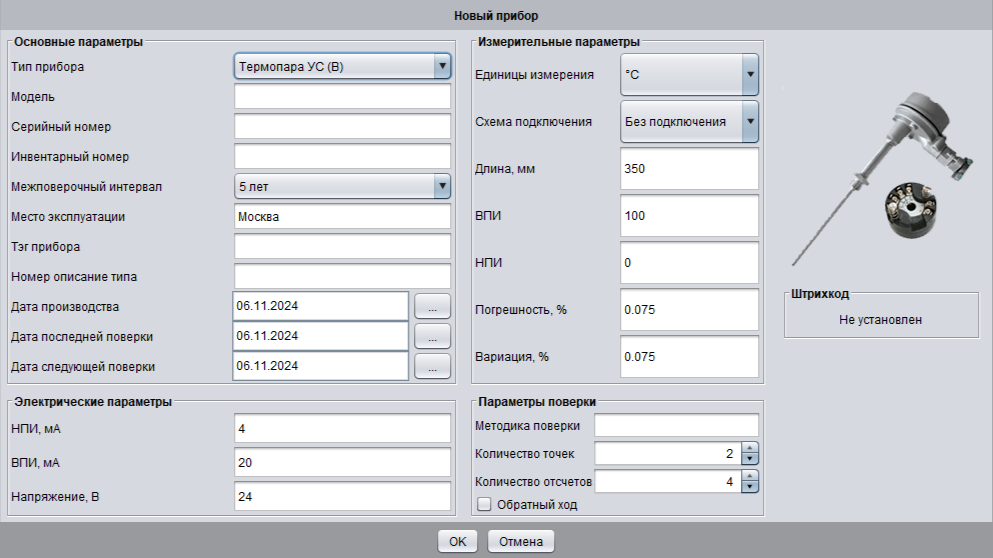
Task: Open the Тип прибора dropdown
Action: click(x=442, y=67)
